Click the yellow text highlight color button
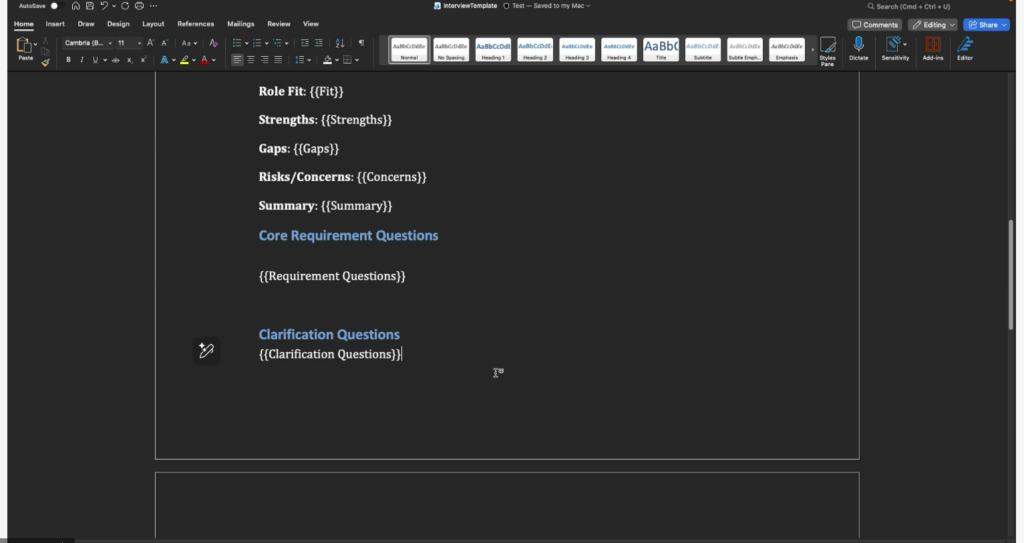1024x543 pixels. pyautogui.click(x=185, y=60)
